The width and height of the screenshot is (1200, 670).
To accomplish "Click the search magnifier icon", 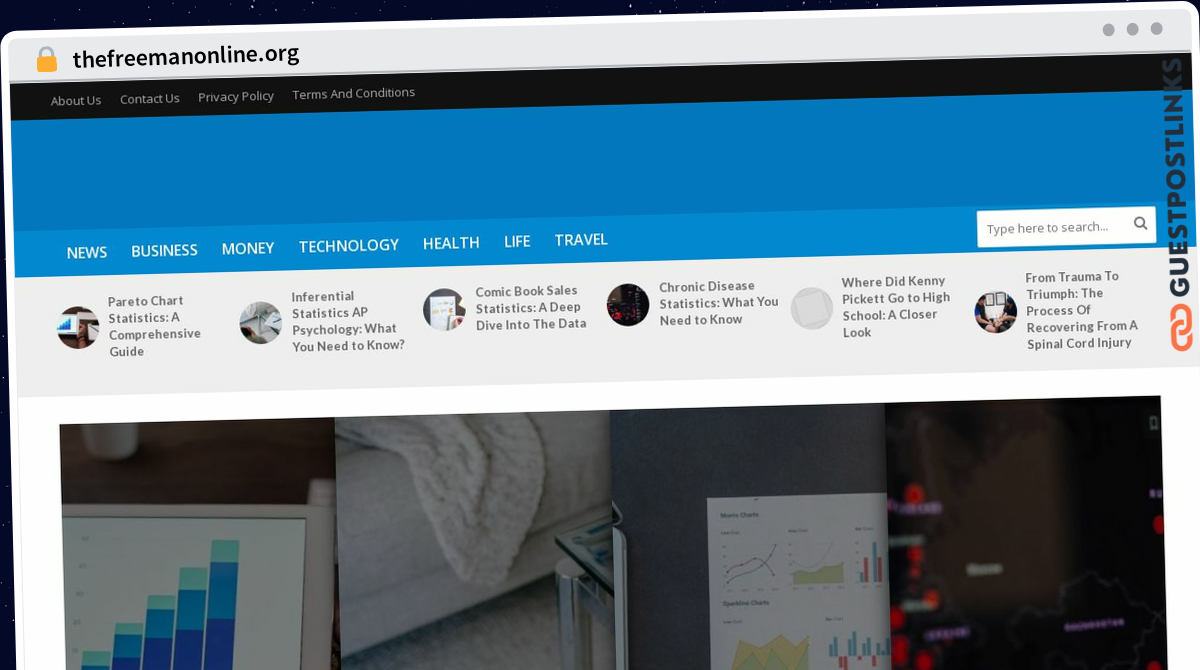I will 1140,224.
